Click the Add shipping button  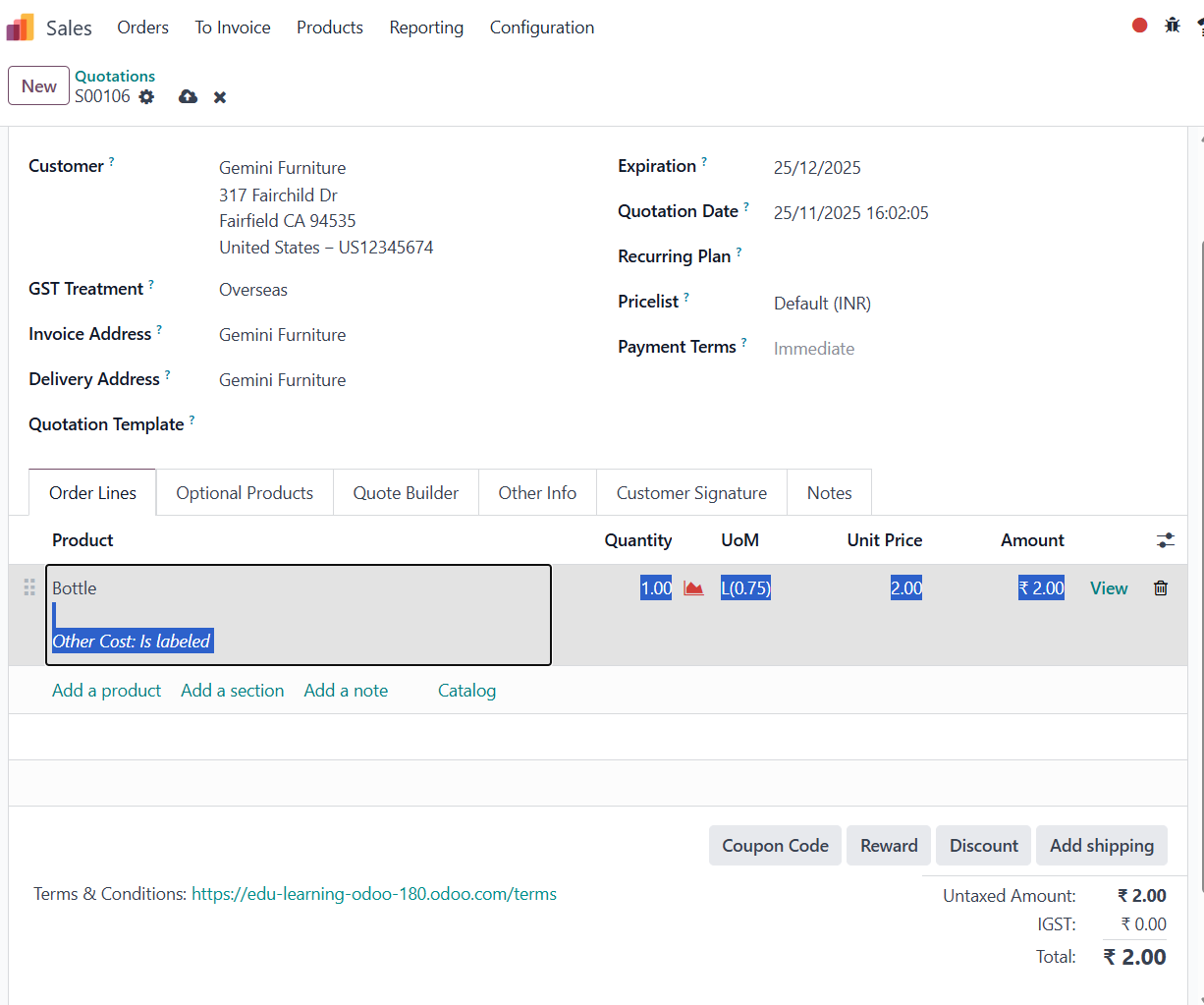tap(1101, 846)
